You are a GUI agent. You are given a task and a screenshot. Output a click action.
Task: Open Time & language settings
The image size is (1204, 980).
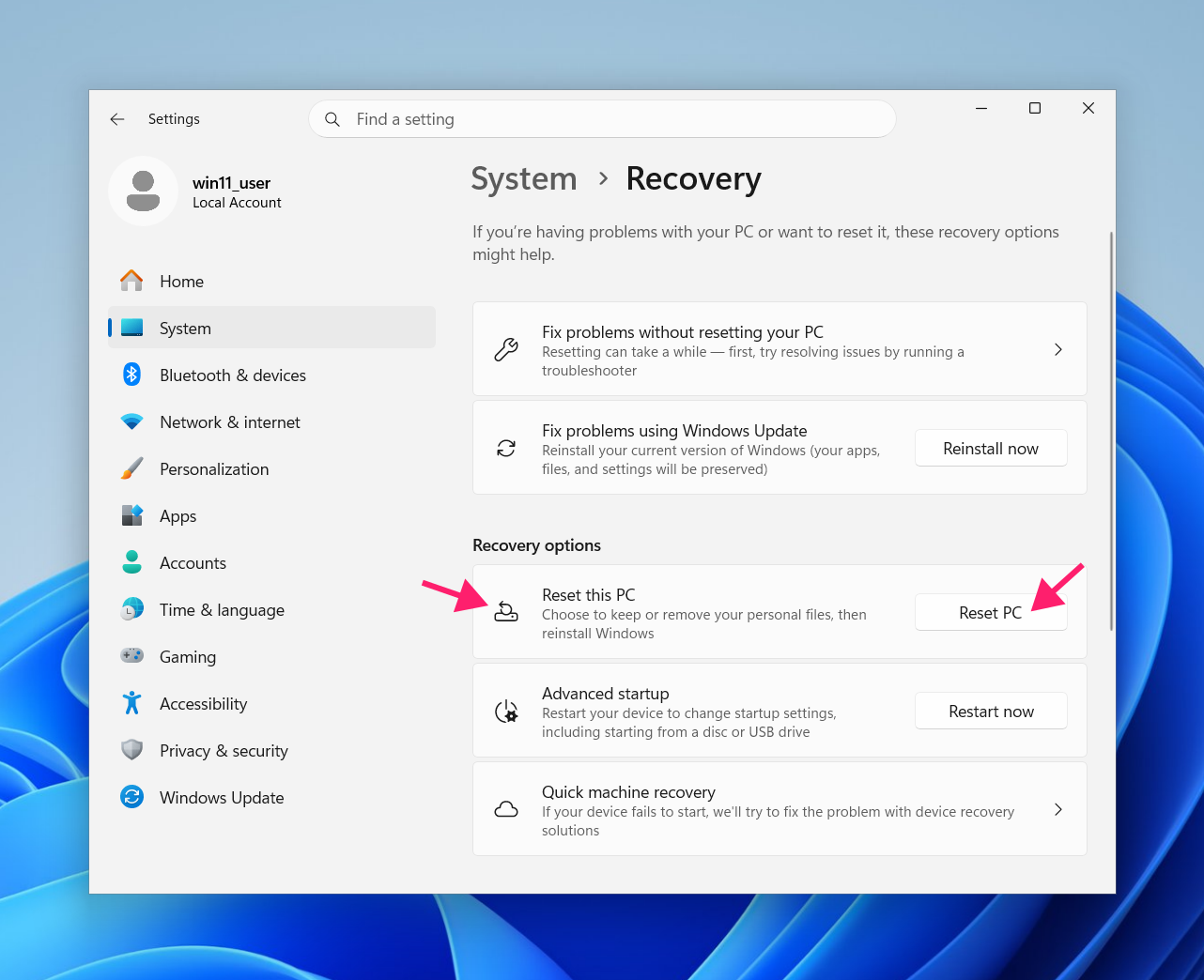(x=271, y=609)
